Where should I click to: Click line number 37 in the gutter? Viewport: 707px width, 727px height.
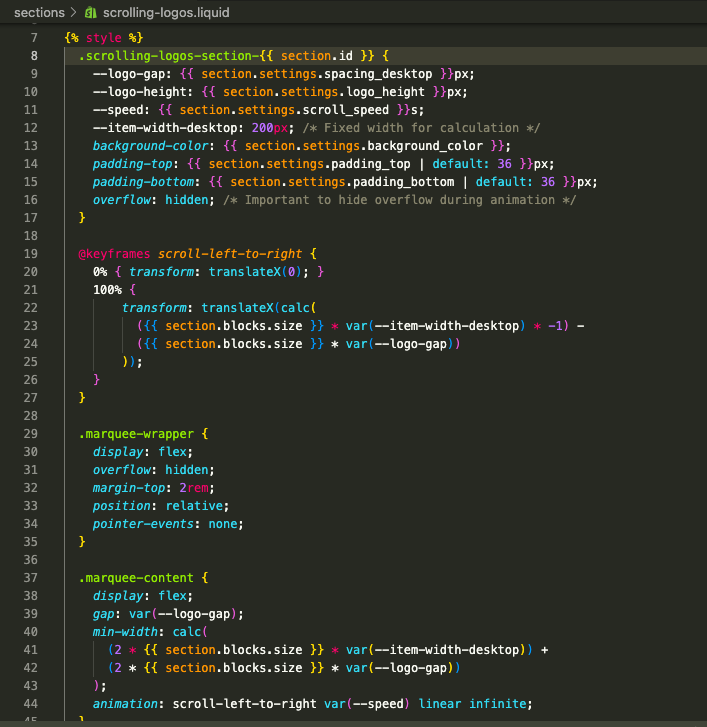click(31, 578)
